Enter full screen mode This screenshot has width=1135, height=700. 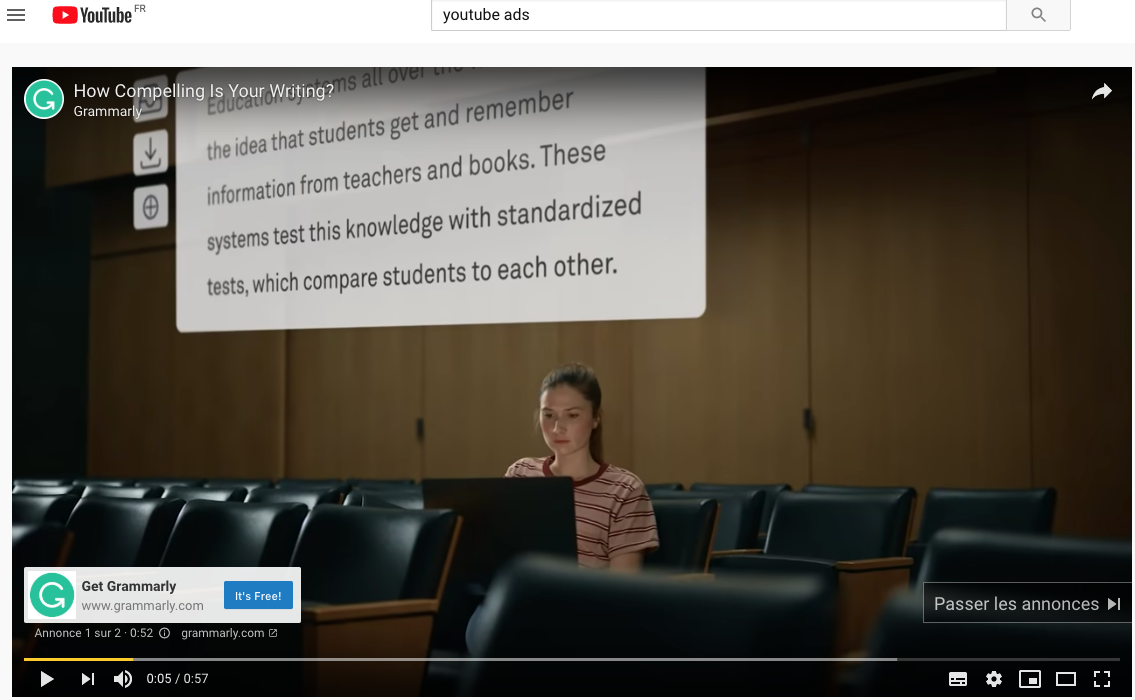coord(1102,679)
